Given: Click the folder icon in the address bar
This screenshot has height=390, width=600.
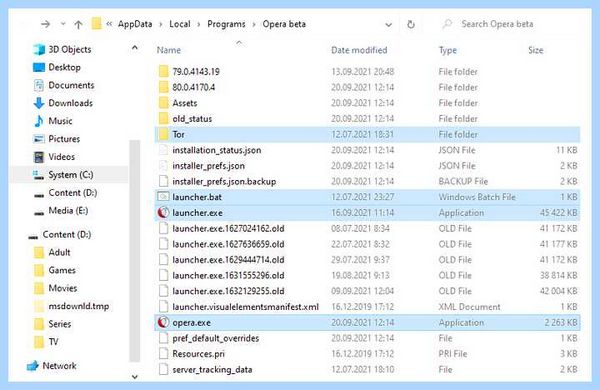Looking at the screenshot, I should pos(96,24).
